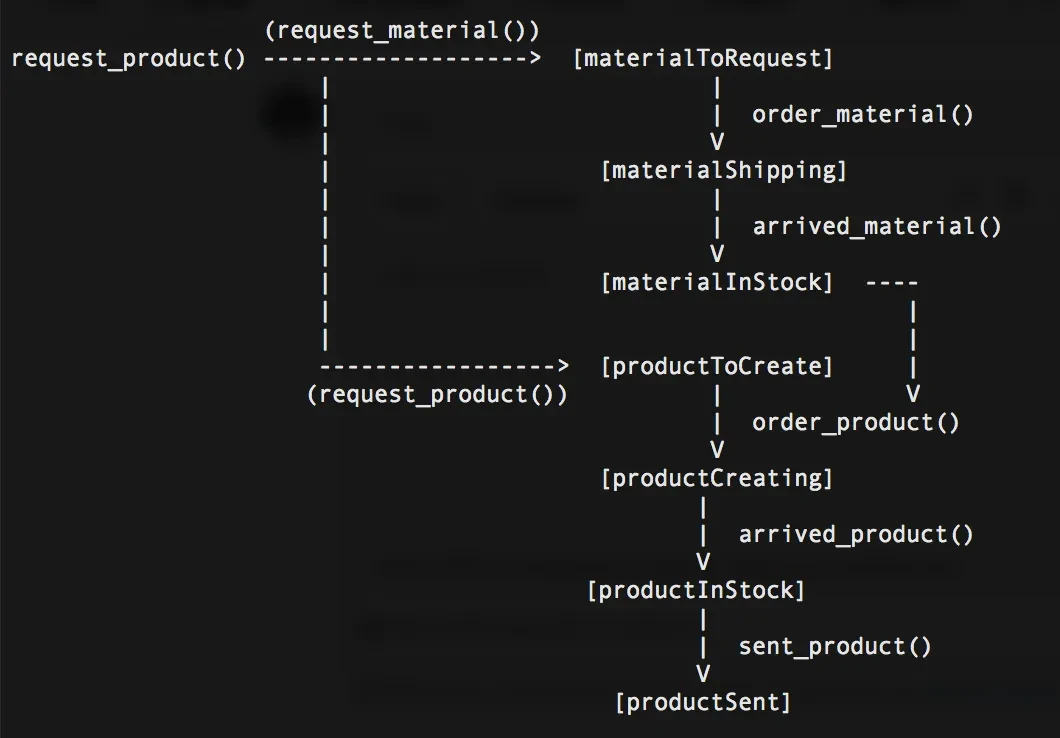Click the arrowhead pointing at [productToCreate]
Image resolution: width=1060 pixels, height=738 pixels.
click(x=562, y=366)
